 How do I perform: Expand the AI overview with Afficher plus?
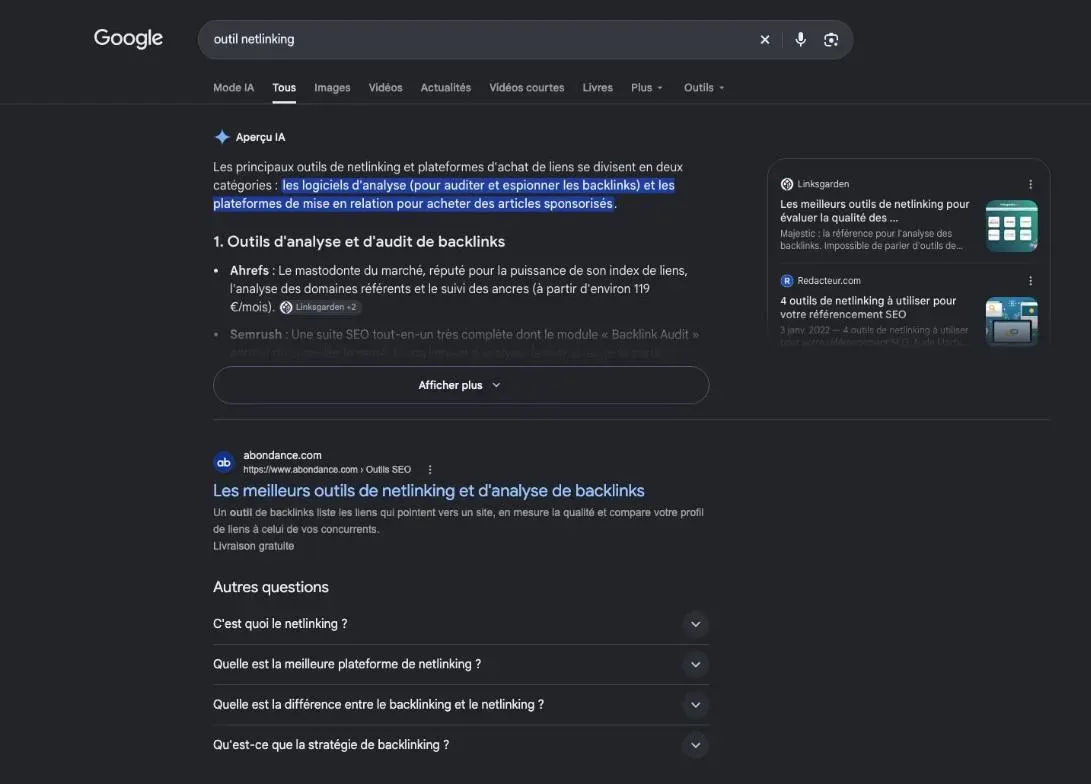(461, 385)
